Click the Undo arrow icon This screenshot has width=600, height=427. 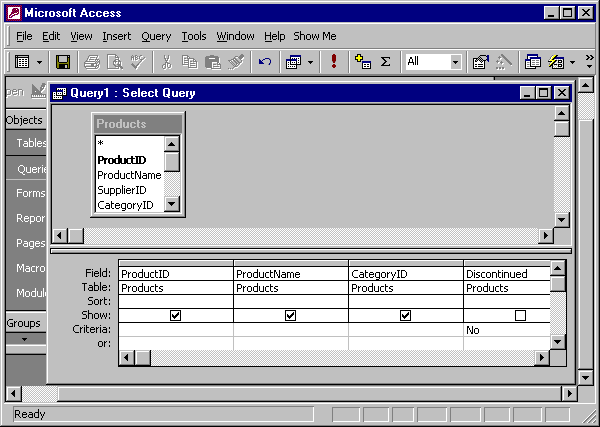(x=265, y=62)
